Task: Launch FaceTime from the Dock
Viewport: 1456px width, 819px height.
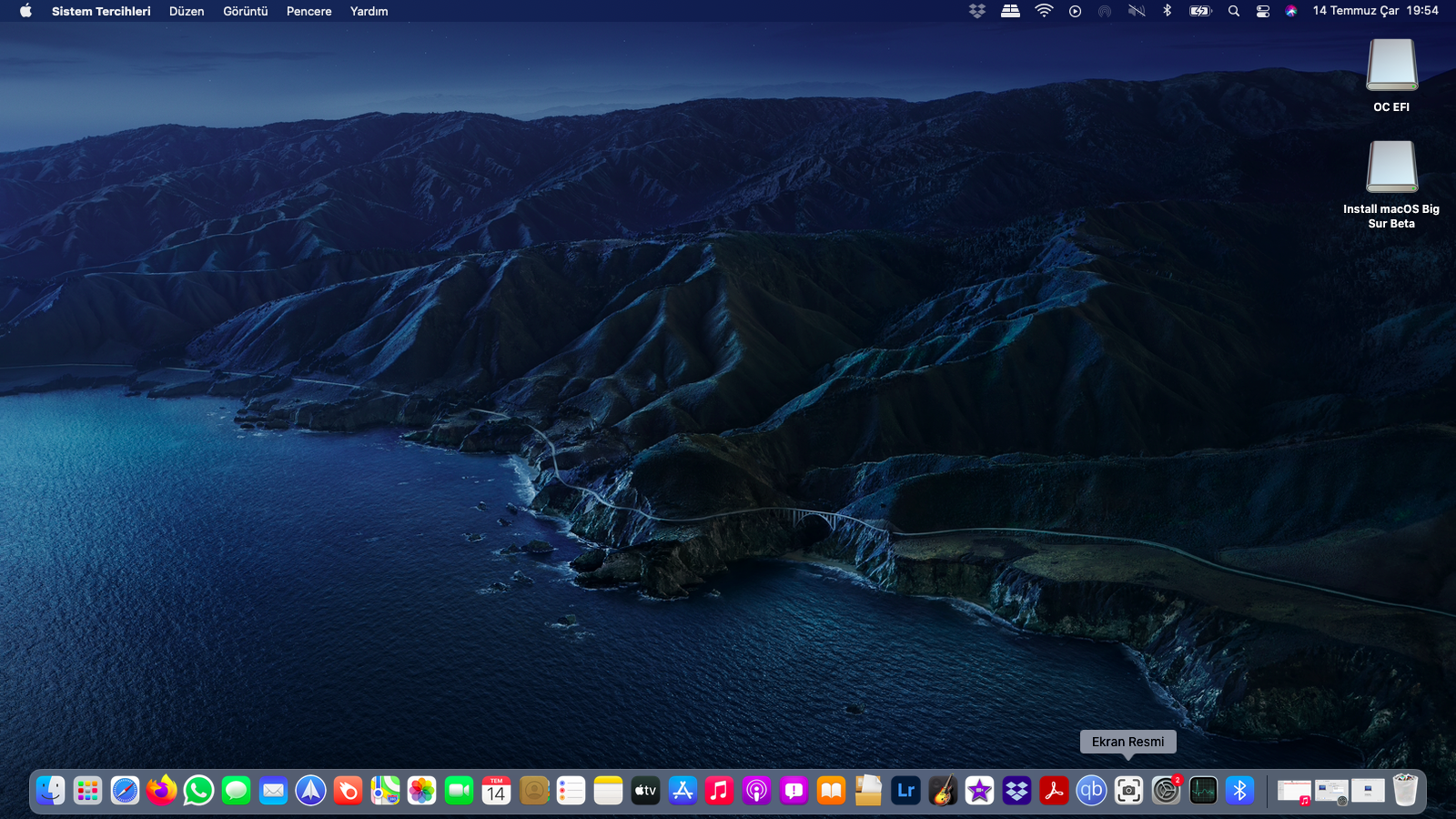Action: (460, 790)
